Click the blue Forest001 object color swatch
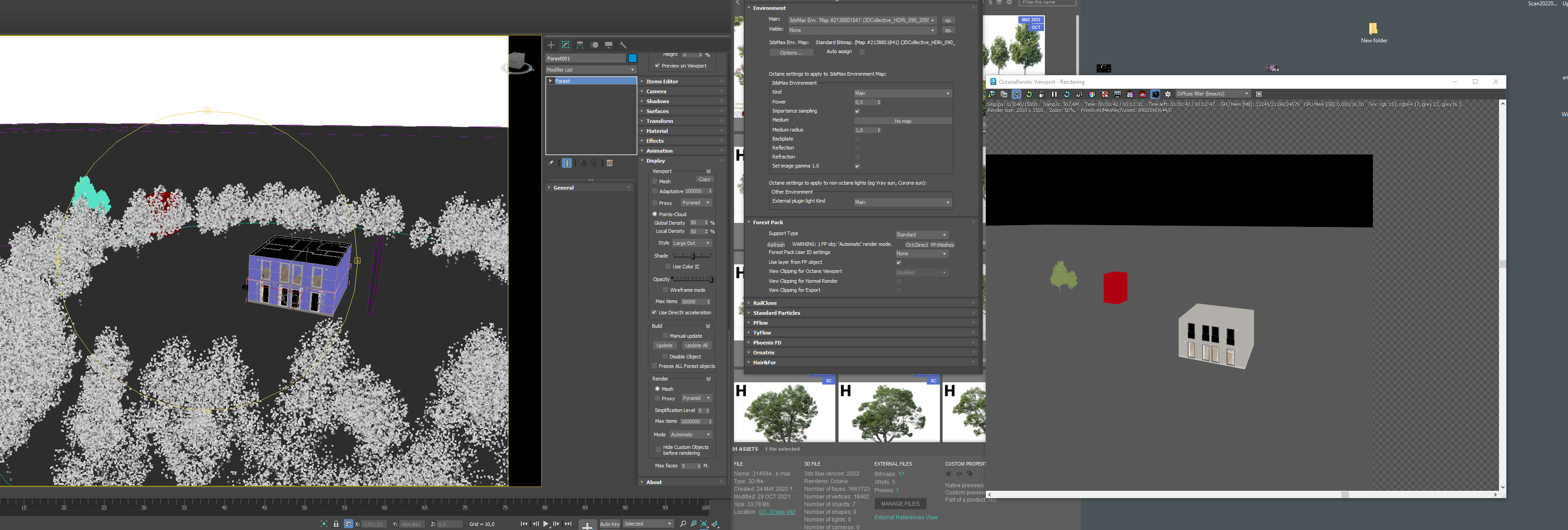Image resolution: width=1568 pixels, height=530 pixels. coord(633,59)
